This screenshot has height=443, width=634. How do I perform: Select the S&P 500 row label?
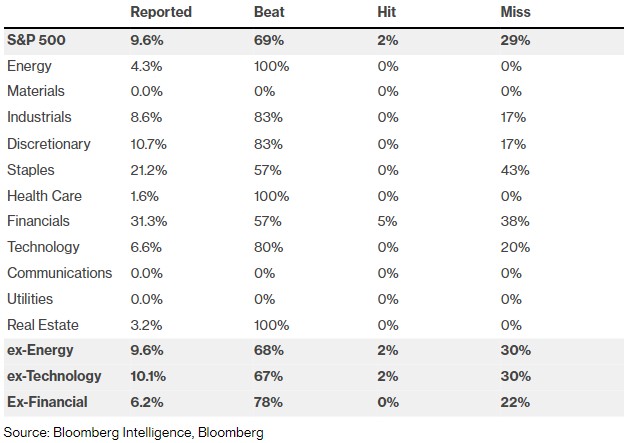coord(37,40)
